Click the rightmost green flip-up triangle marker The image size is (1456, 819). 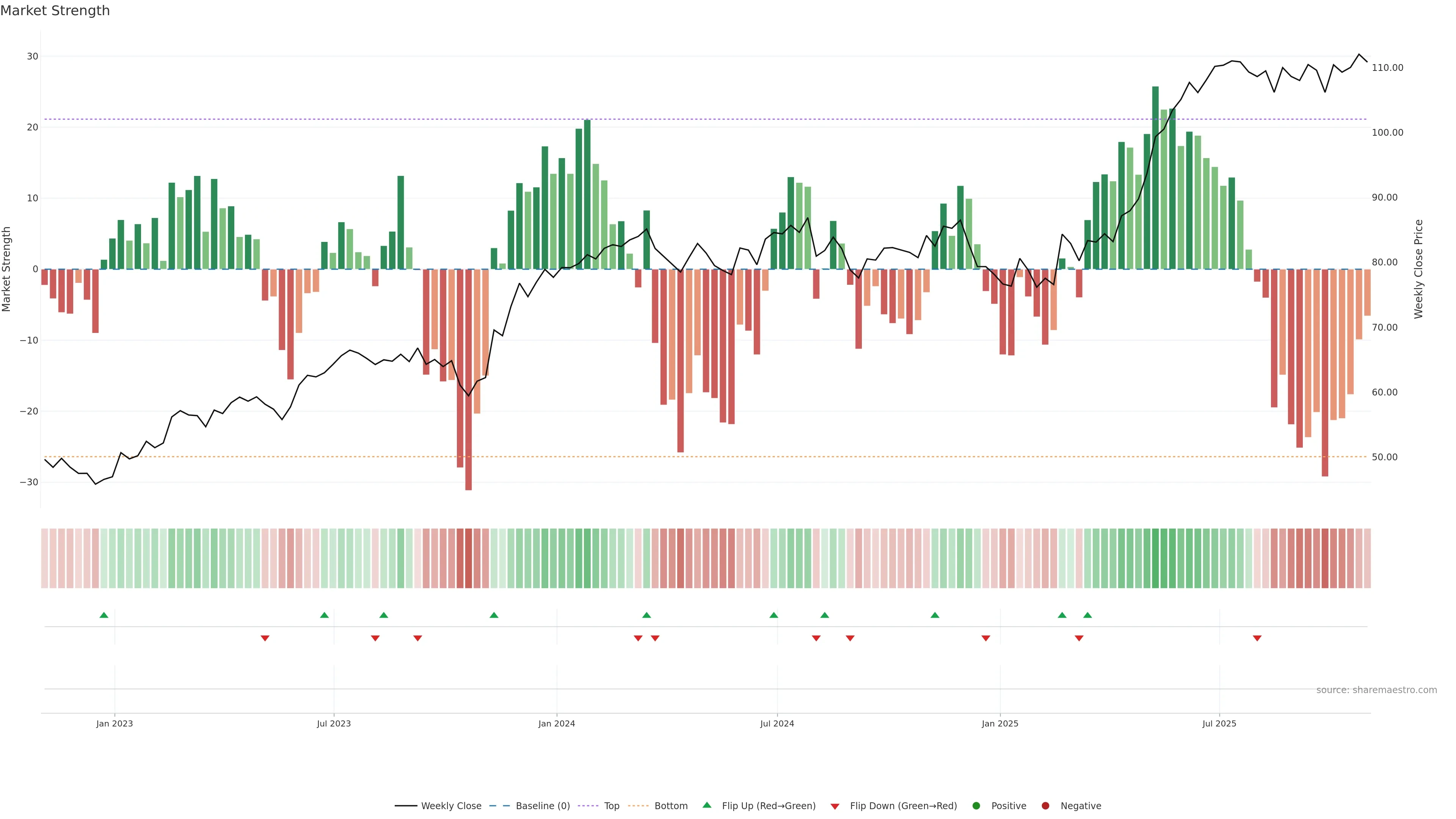pyautogui.click(x=1087, y=615)
